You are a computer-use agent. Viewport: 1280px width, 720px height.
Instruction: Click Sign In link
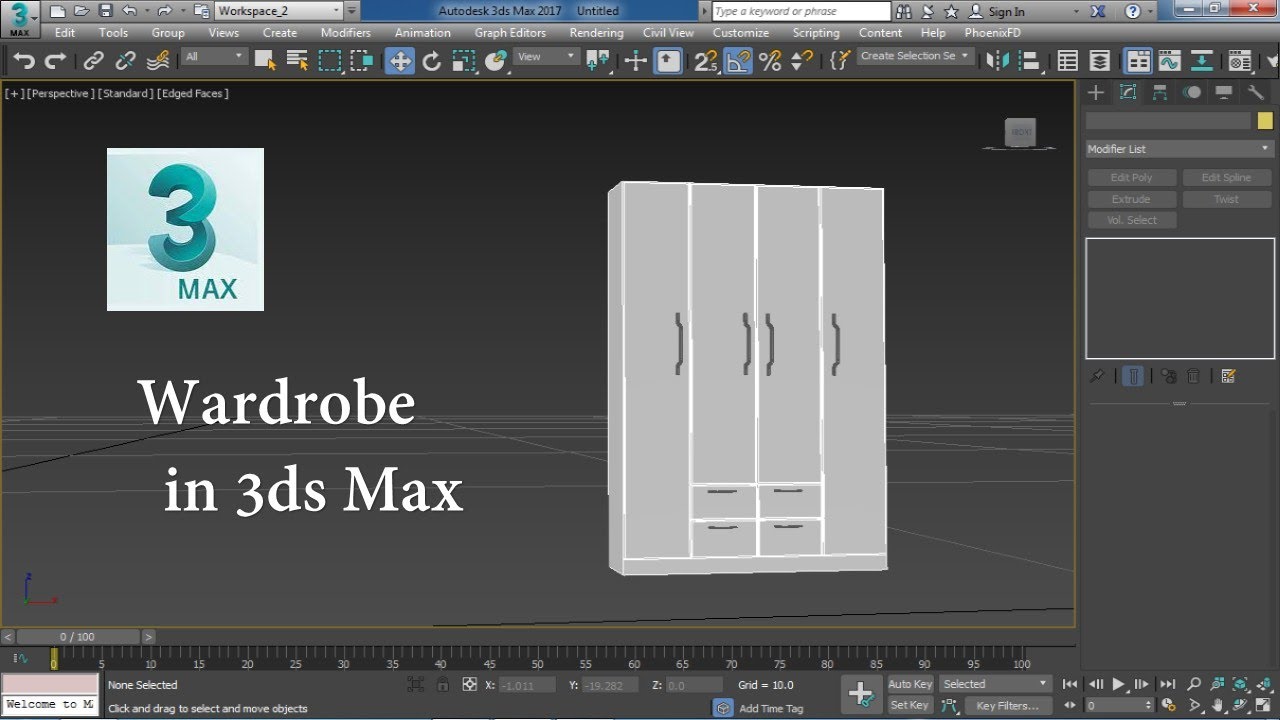1006,11
